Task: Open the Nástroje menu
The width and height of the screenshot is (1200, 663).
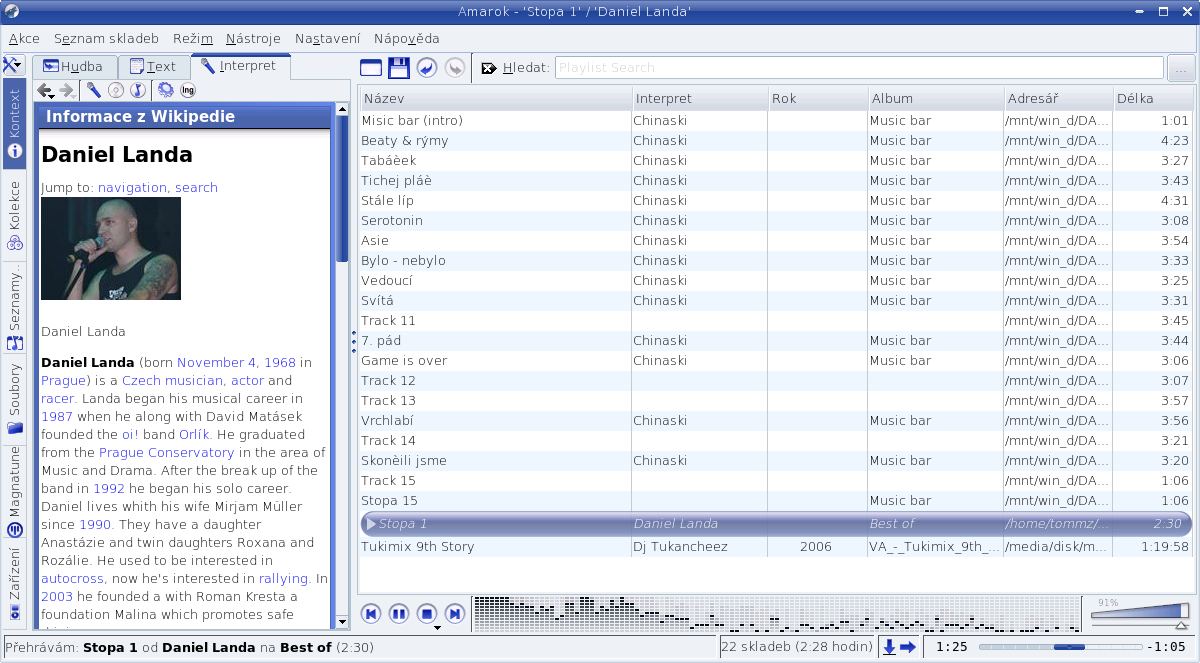Action: click(x=253, y=38)
